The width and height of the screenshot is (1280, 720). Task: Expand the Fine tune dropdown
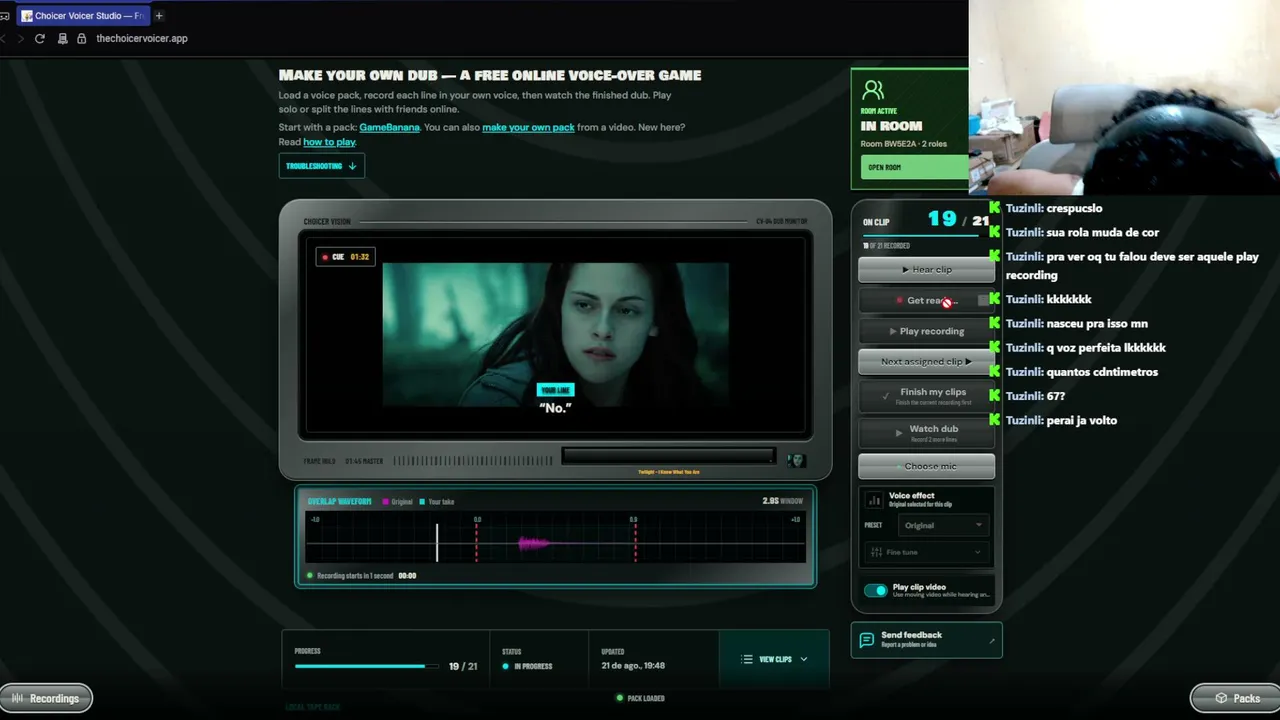click(x=926, y=552)
